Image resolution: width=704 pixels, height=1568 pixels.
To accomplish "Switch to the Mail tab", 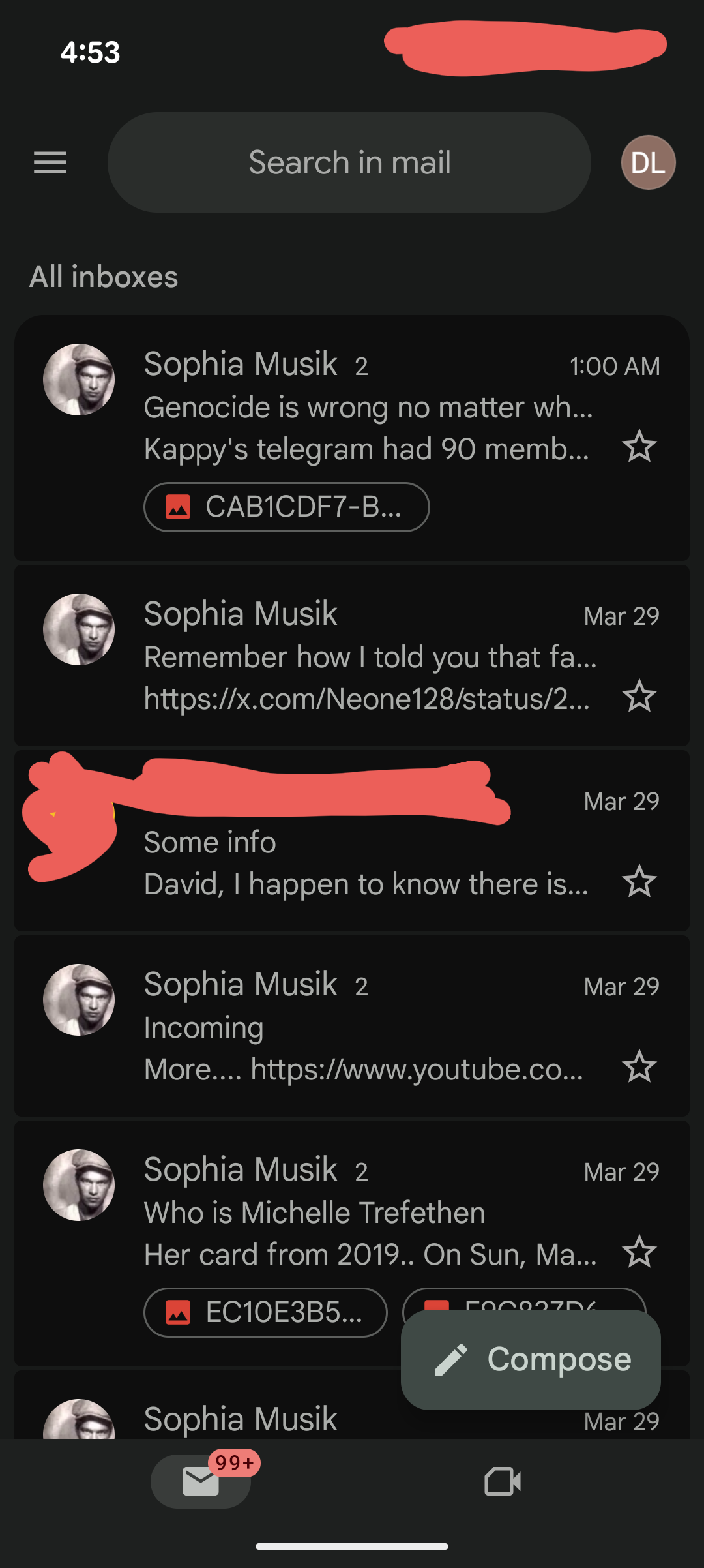I will [x=201, y=1481].
